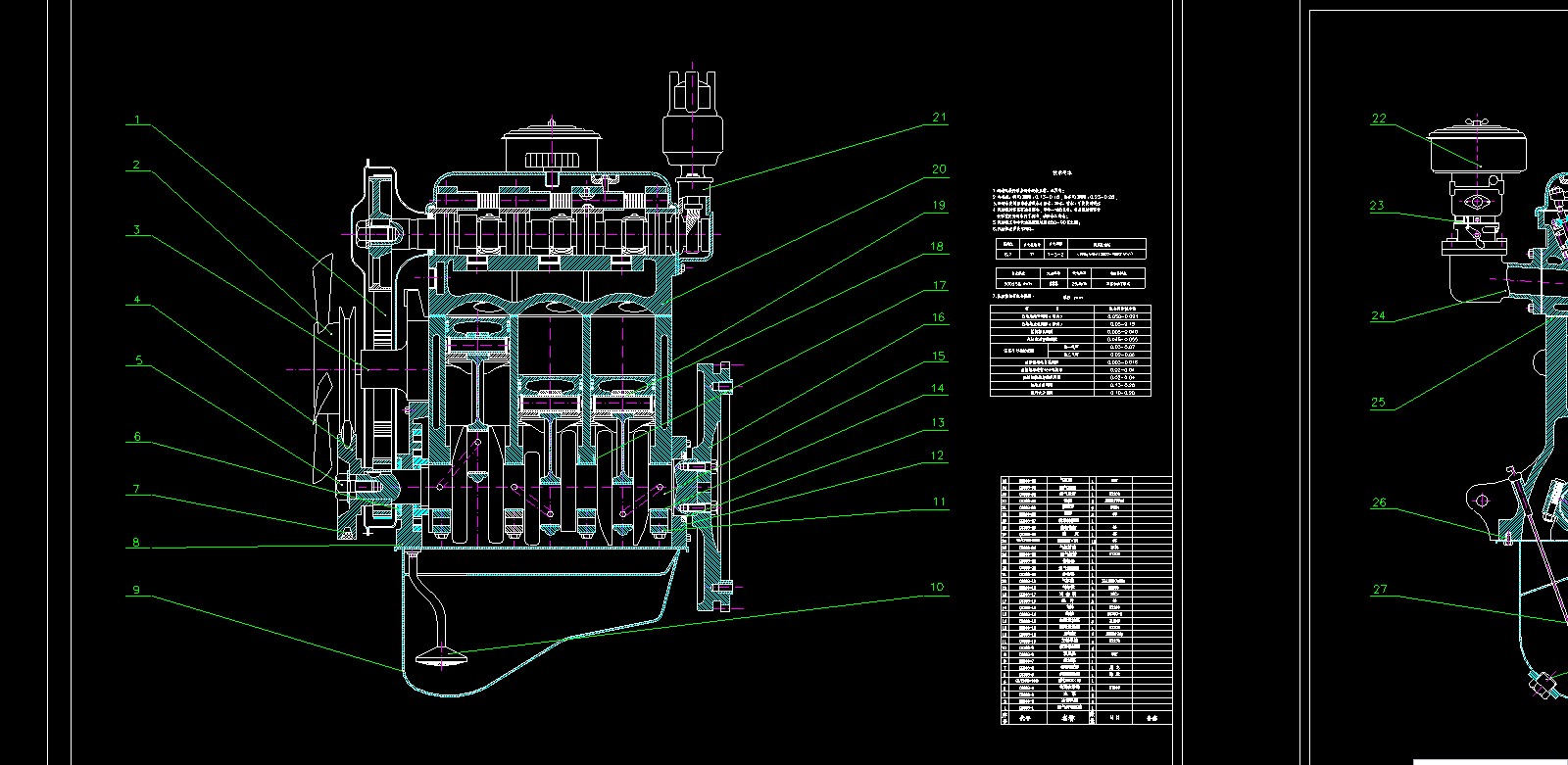Viewport: 1568px width, 765px height.
Task: Select the flywheel at engine rear
Action: click(712, 487)
